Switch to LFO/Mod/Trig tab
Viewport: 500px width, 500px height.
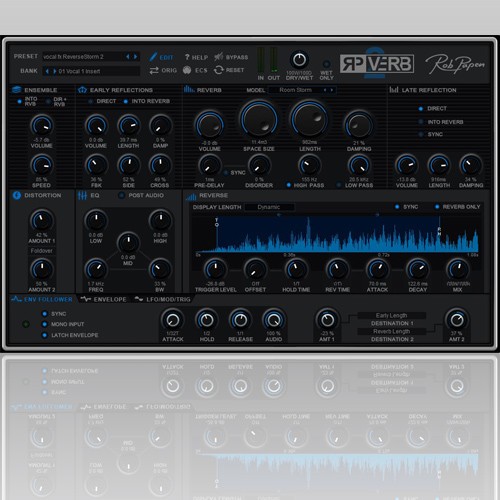coord(163,299)
